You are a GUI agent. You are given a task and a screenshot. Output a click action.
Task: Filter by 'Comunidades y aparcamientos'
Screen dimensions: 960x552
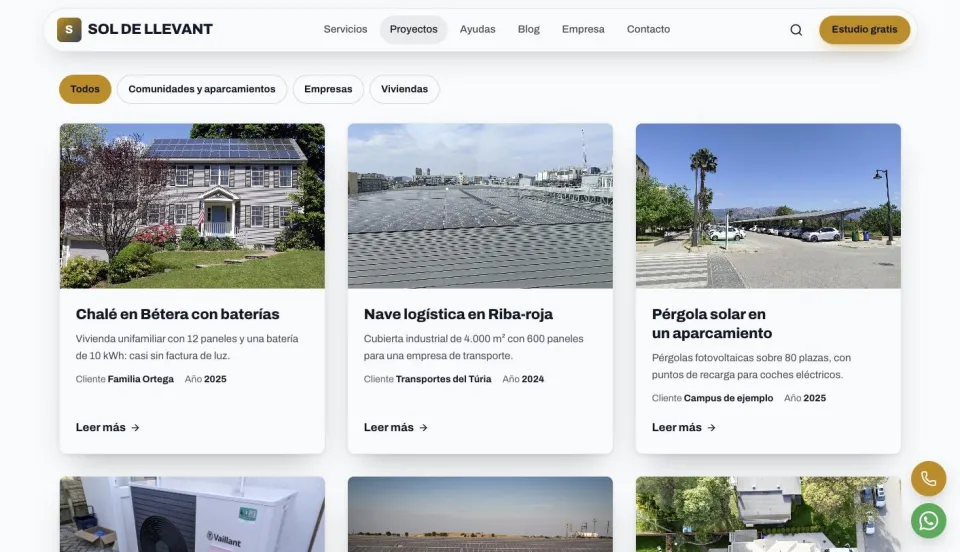coord(202,89)
